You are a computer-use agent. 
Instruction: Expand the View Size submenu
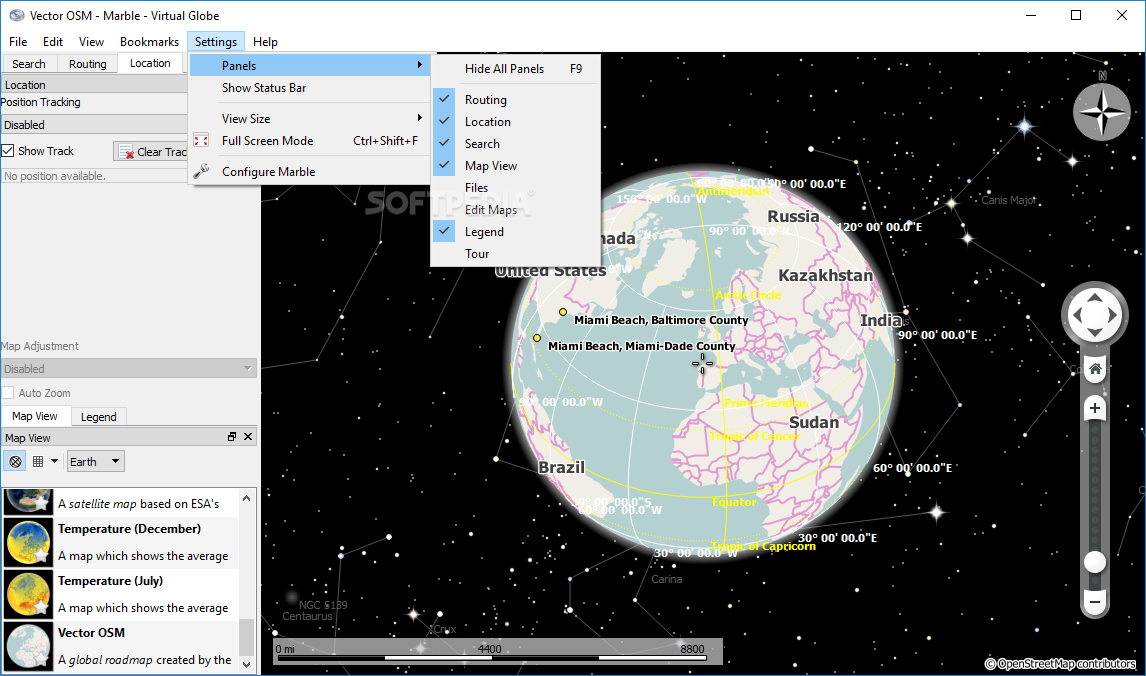[x=312, y=118]
